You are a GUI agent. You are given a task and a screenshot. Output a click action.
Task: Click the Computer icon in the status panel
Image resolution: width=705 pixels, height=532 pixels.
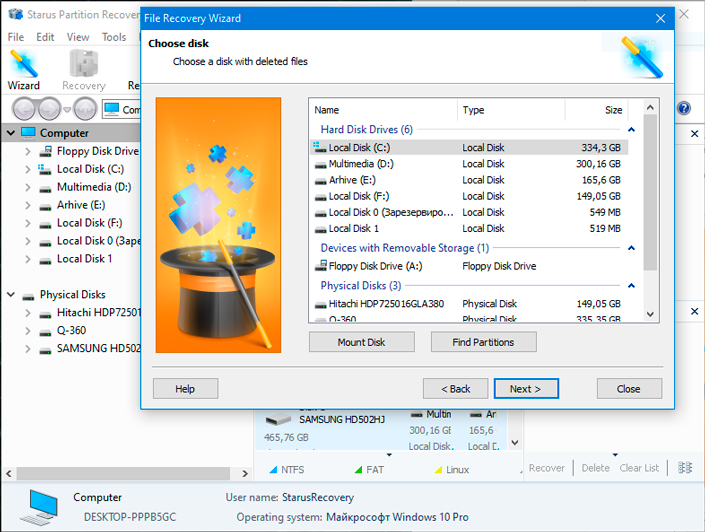(39, 507)
